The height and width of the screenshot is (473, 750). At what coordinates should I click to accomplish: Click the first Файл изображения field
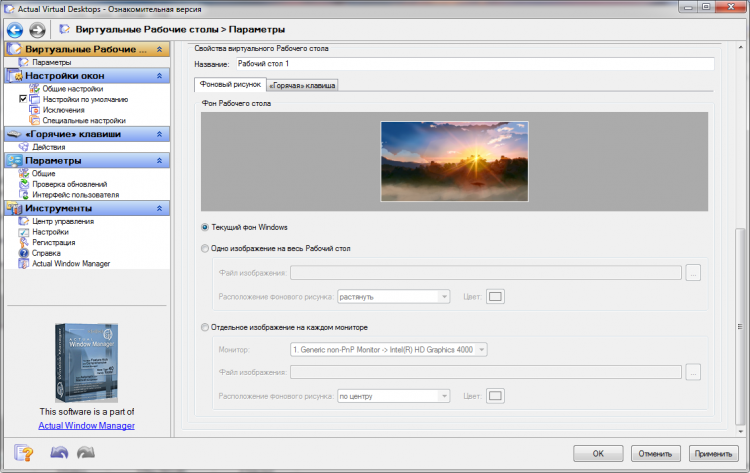485,273
